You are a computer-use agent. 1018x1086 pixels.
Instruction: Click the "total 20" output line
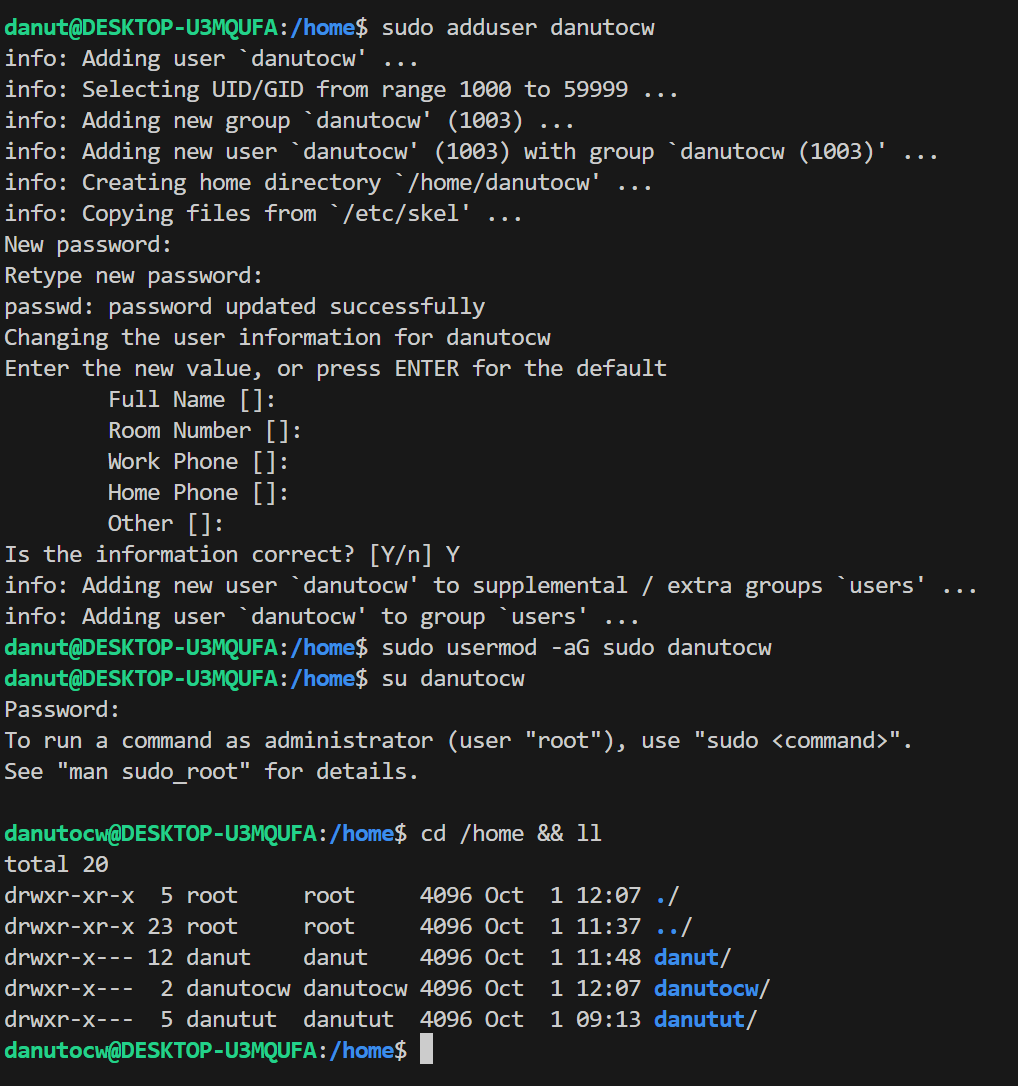click(x=56, y=864)
